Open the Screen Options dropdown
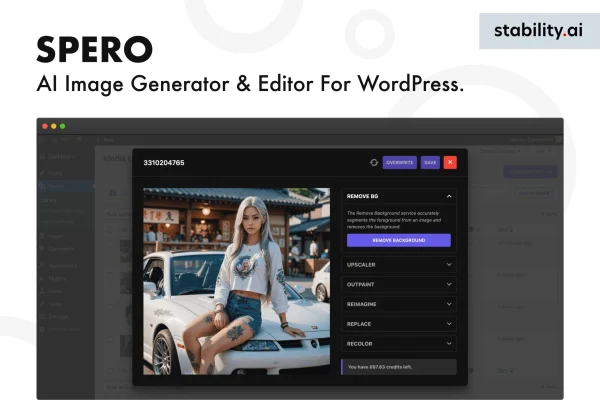 coord(500,151)
